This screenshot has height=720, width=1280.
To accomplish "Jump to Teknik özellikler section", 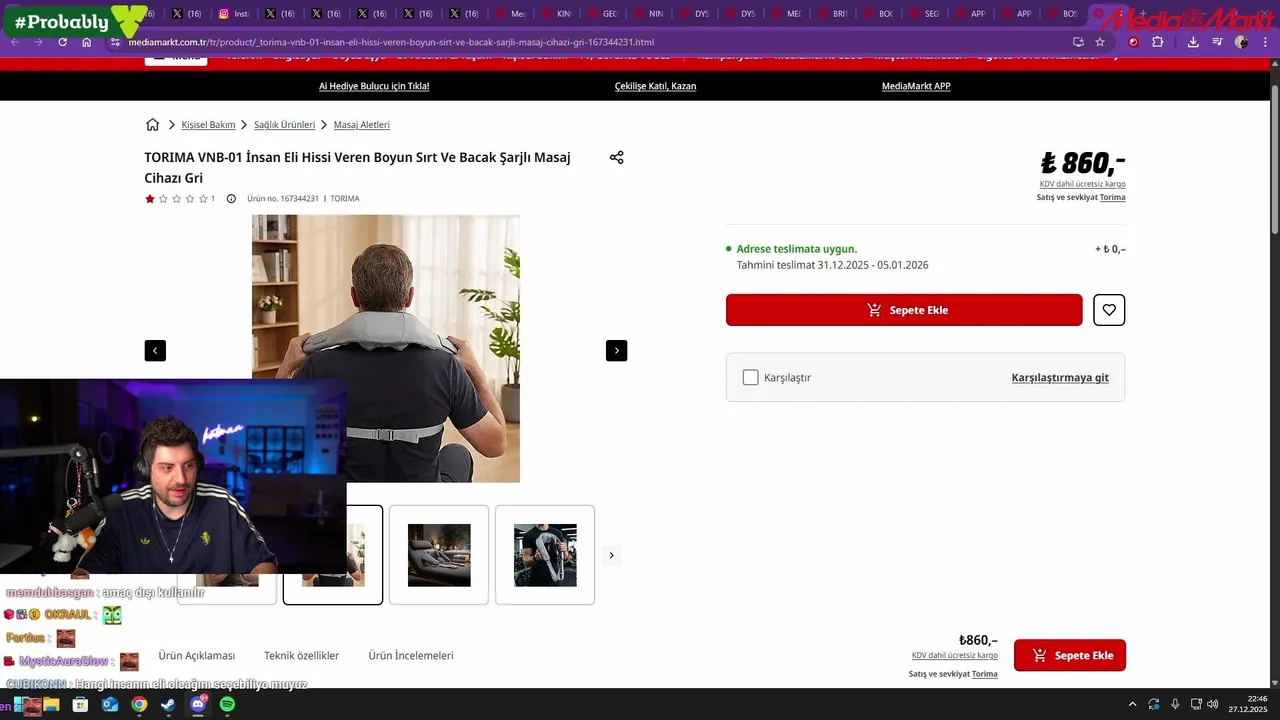I will coord(301,656).
